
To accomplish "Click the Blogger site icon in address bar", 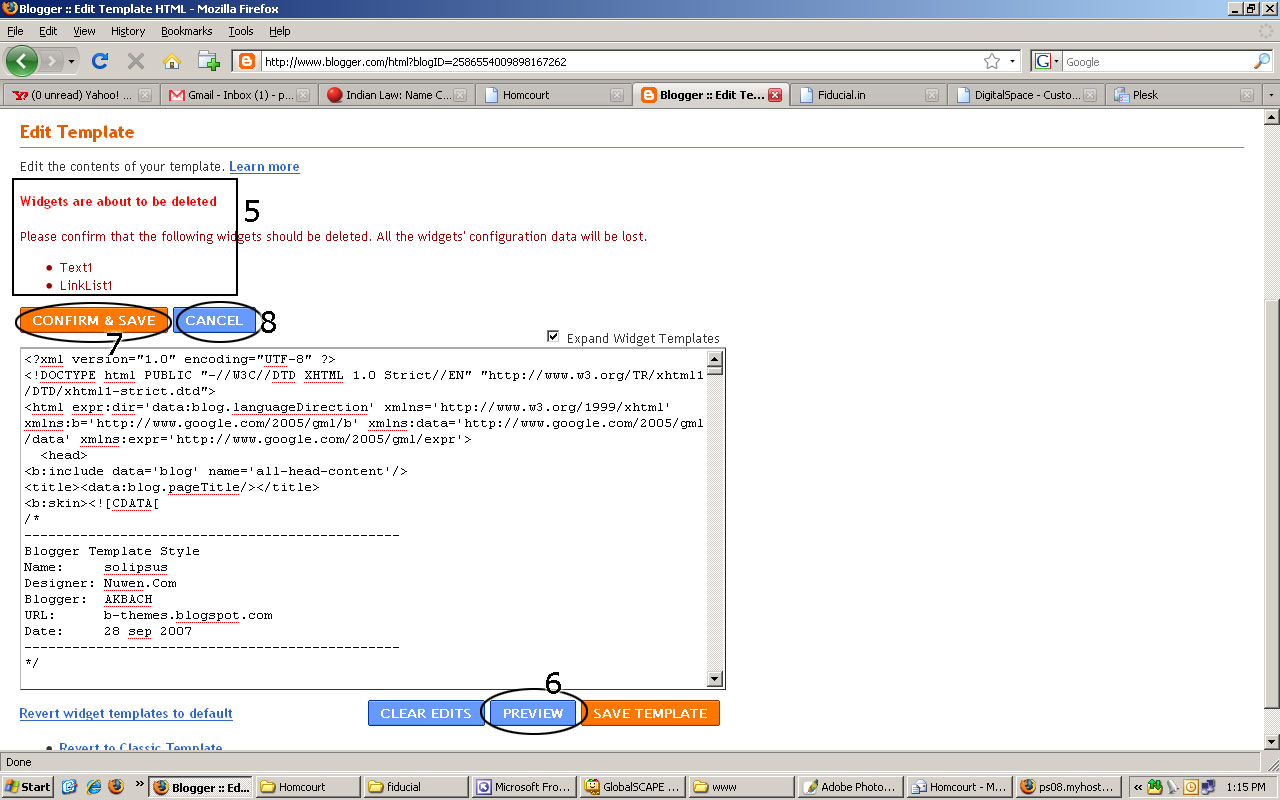I will pos(247,61).
